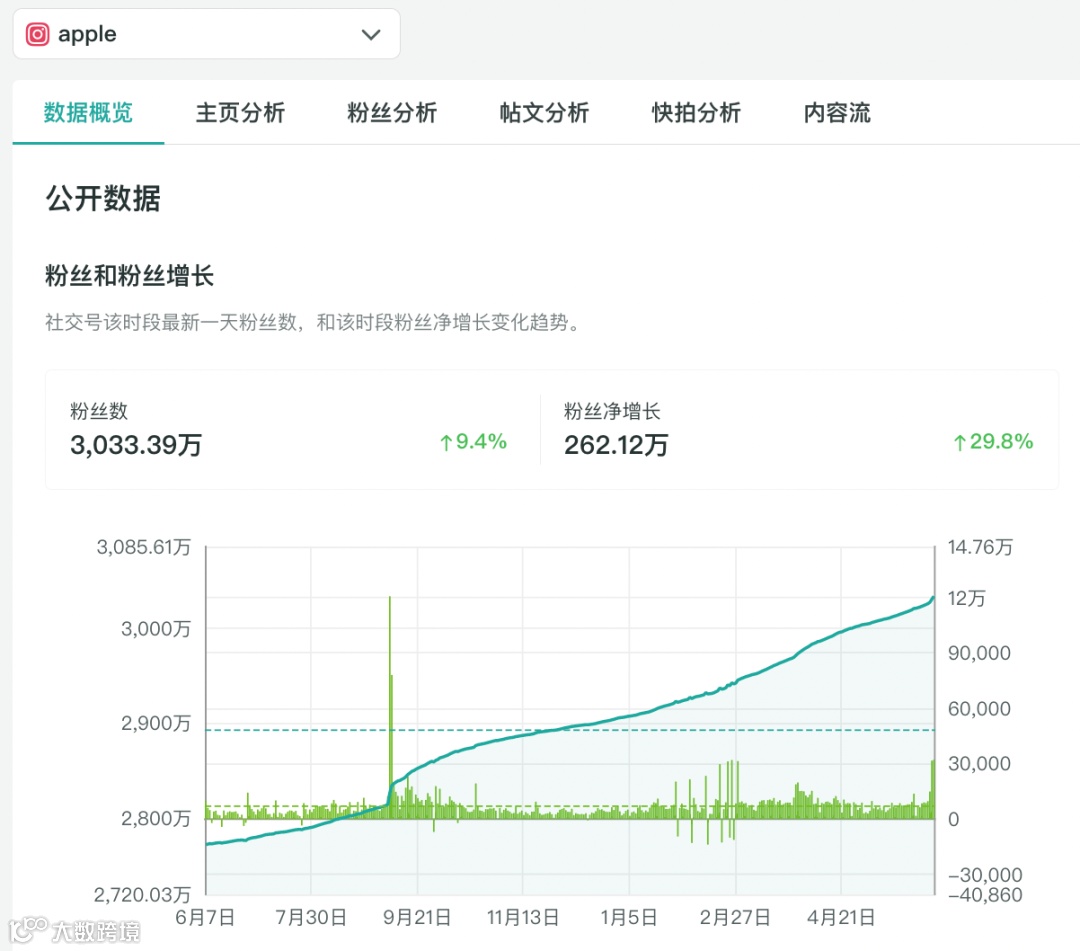Click the 12万 right axis label
Image resolution: width=1080 pixels, height=951 pixels.
pos(966,598)
